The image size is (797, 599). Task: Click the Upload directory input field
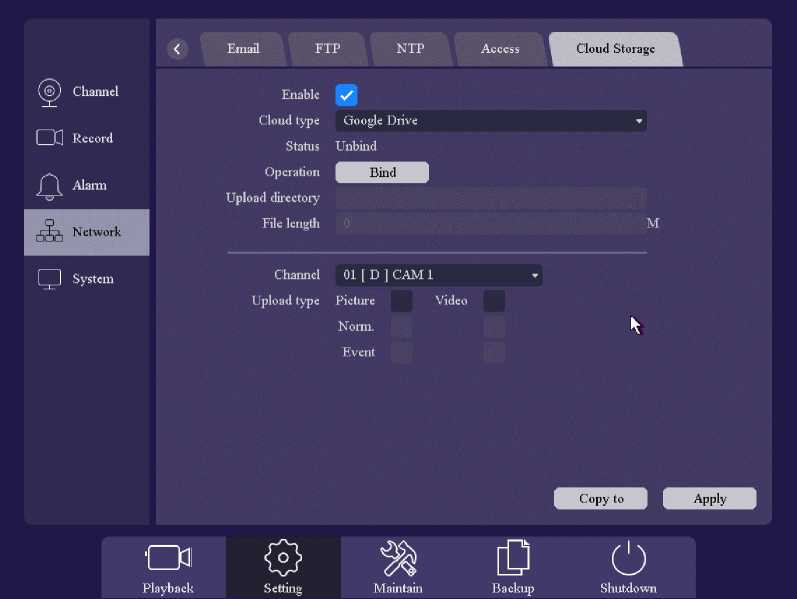pyautogui.click(x=490, y=198)
